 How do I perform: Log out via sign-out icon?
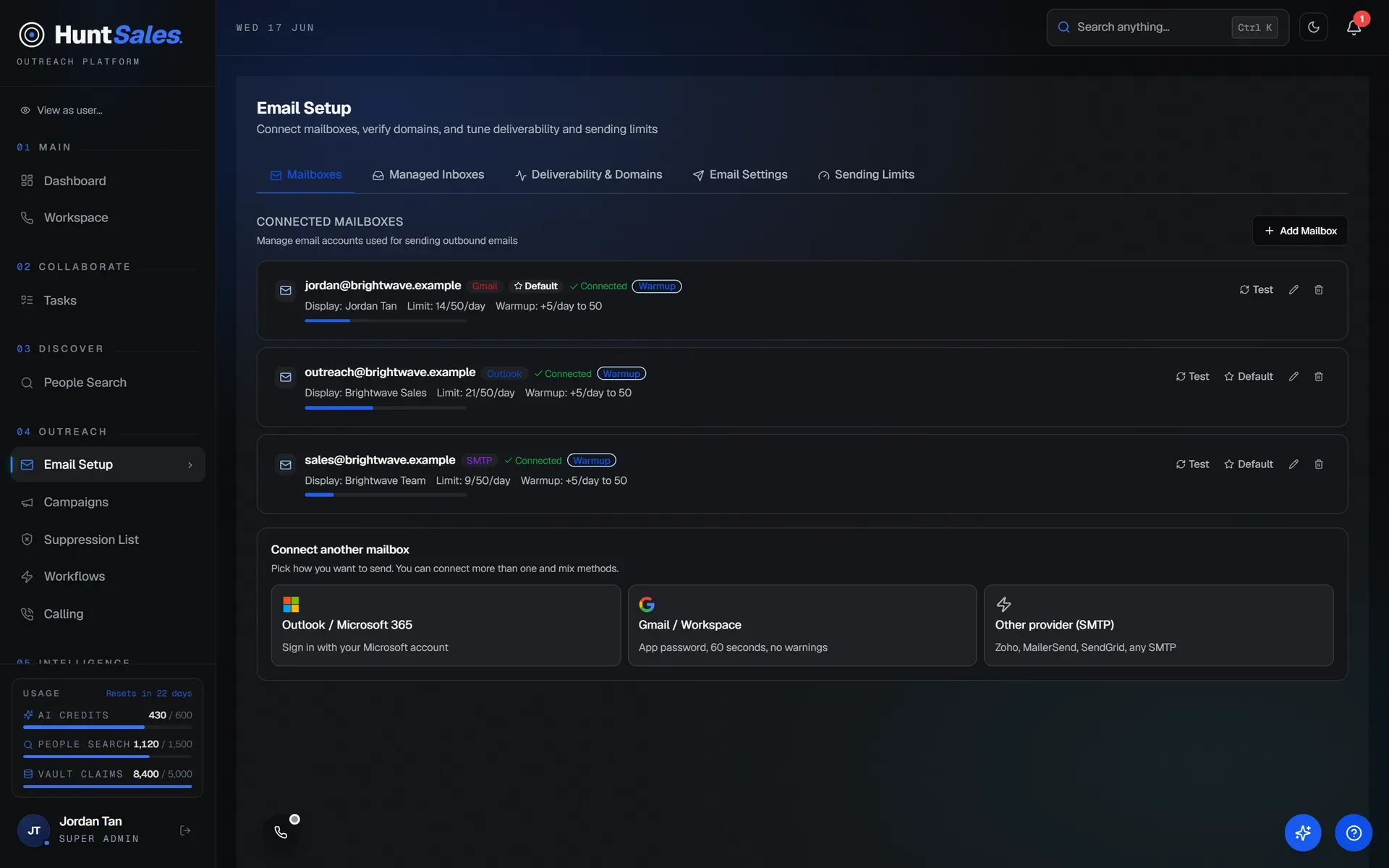click(185, 830)
